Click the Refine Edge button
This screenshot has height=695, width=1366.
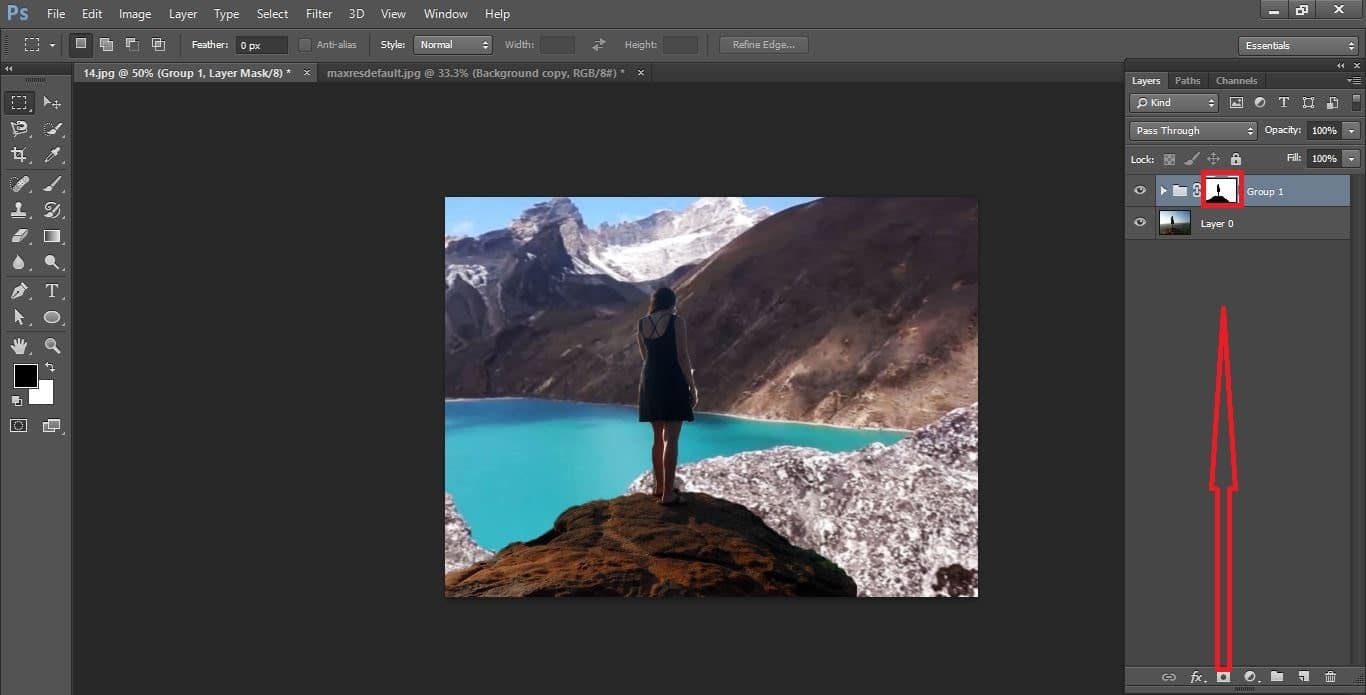[x=763, y=44]
